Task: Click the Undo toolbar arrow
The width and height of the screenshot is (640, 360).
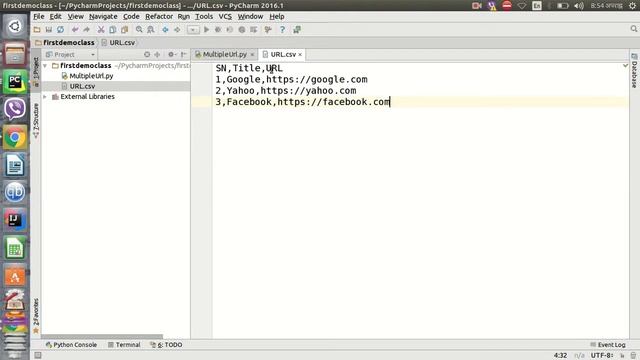Action: [x=75, y=29]
